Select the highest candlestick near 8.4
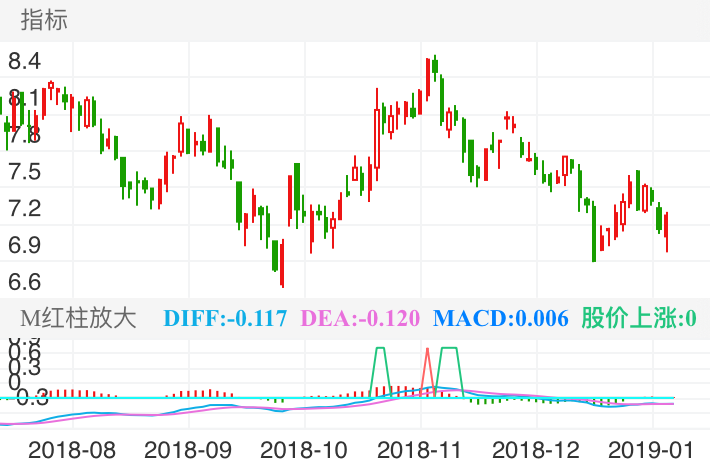 pos(436,66)
